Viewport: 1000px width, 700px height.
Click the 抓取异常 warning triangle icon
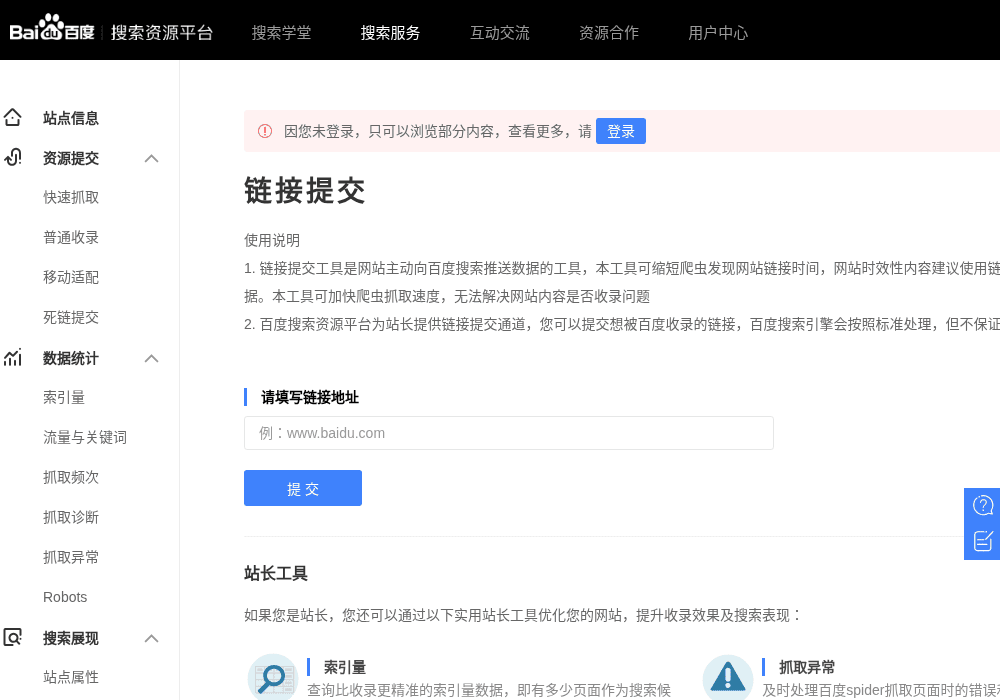(x=728, y=678)
